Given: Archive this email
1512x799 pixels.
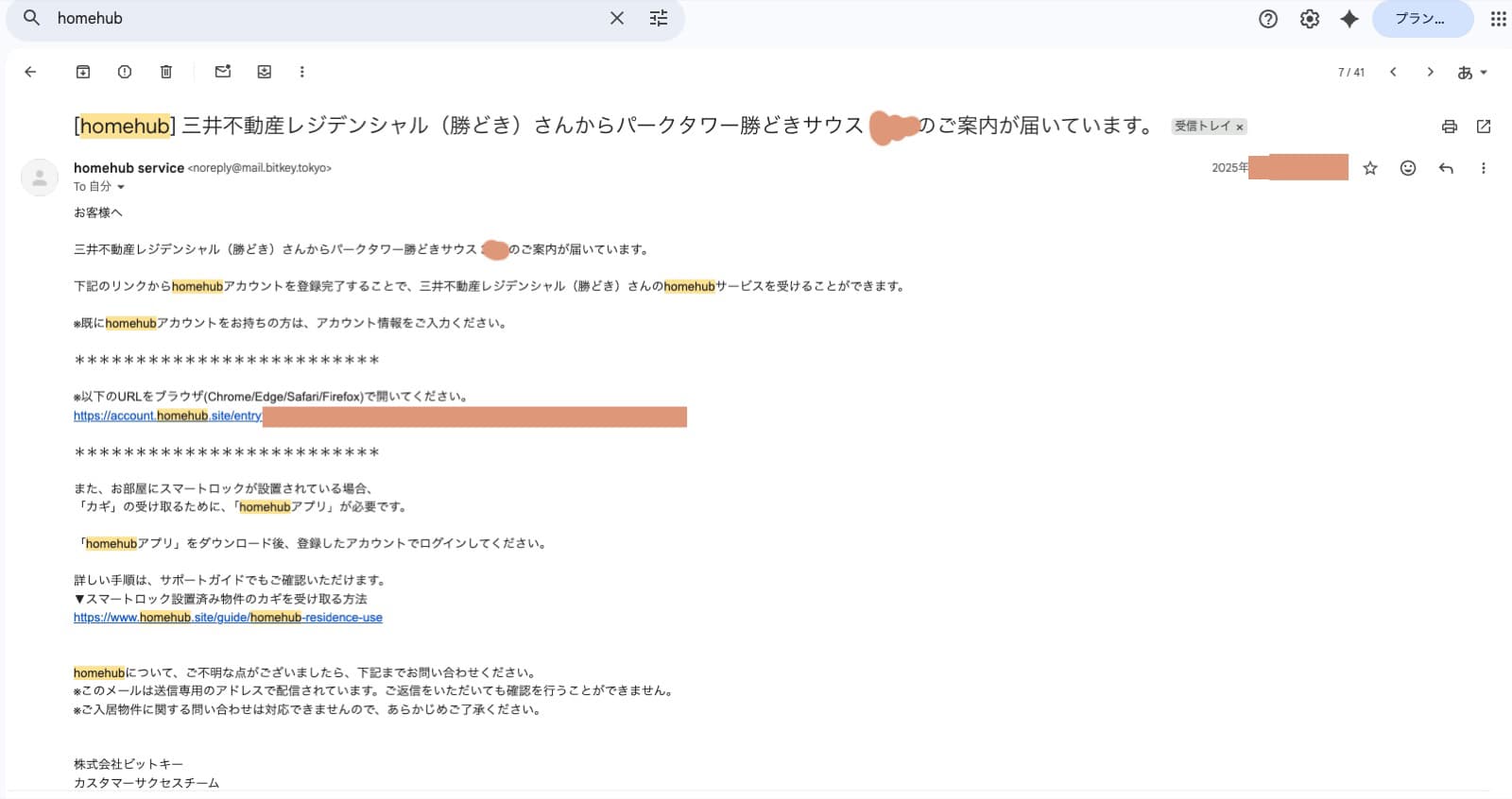Looking at the screenshot, I should (83, 72).
